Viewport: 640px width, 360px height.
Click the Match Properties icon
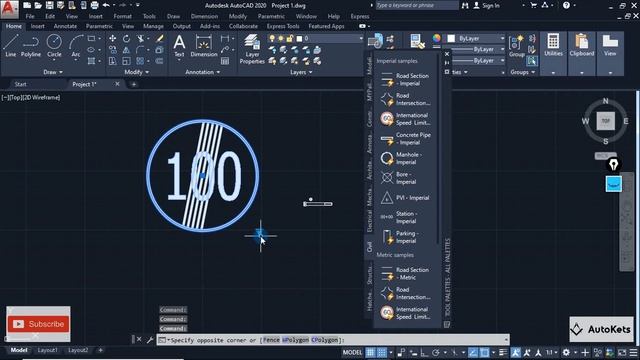tap(417, 41)
